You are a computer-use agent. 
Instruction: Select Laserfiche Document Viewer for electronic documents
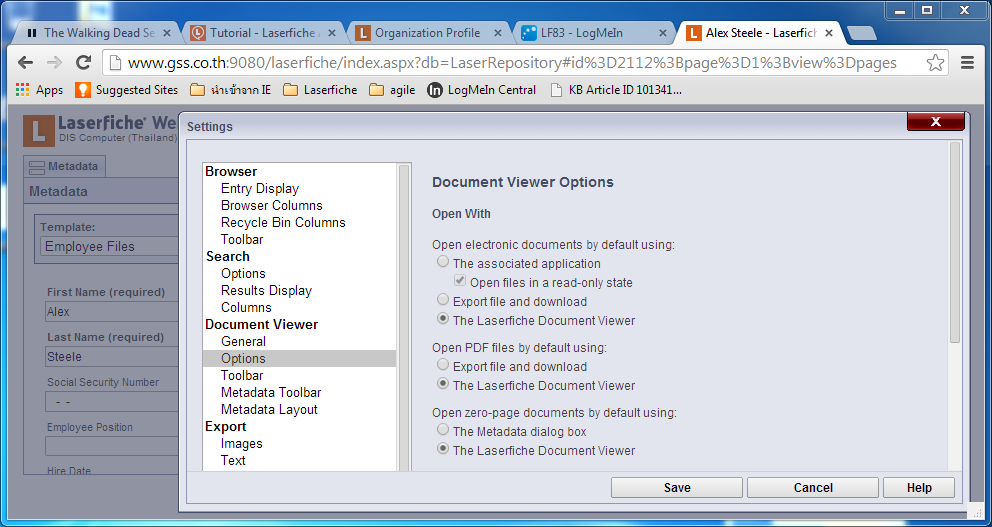(443, 319)
